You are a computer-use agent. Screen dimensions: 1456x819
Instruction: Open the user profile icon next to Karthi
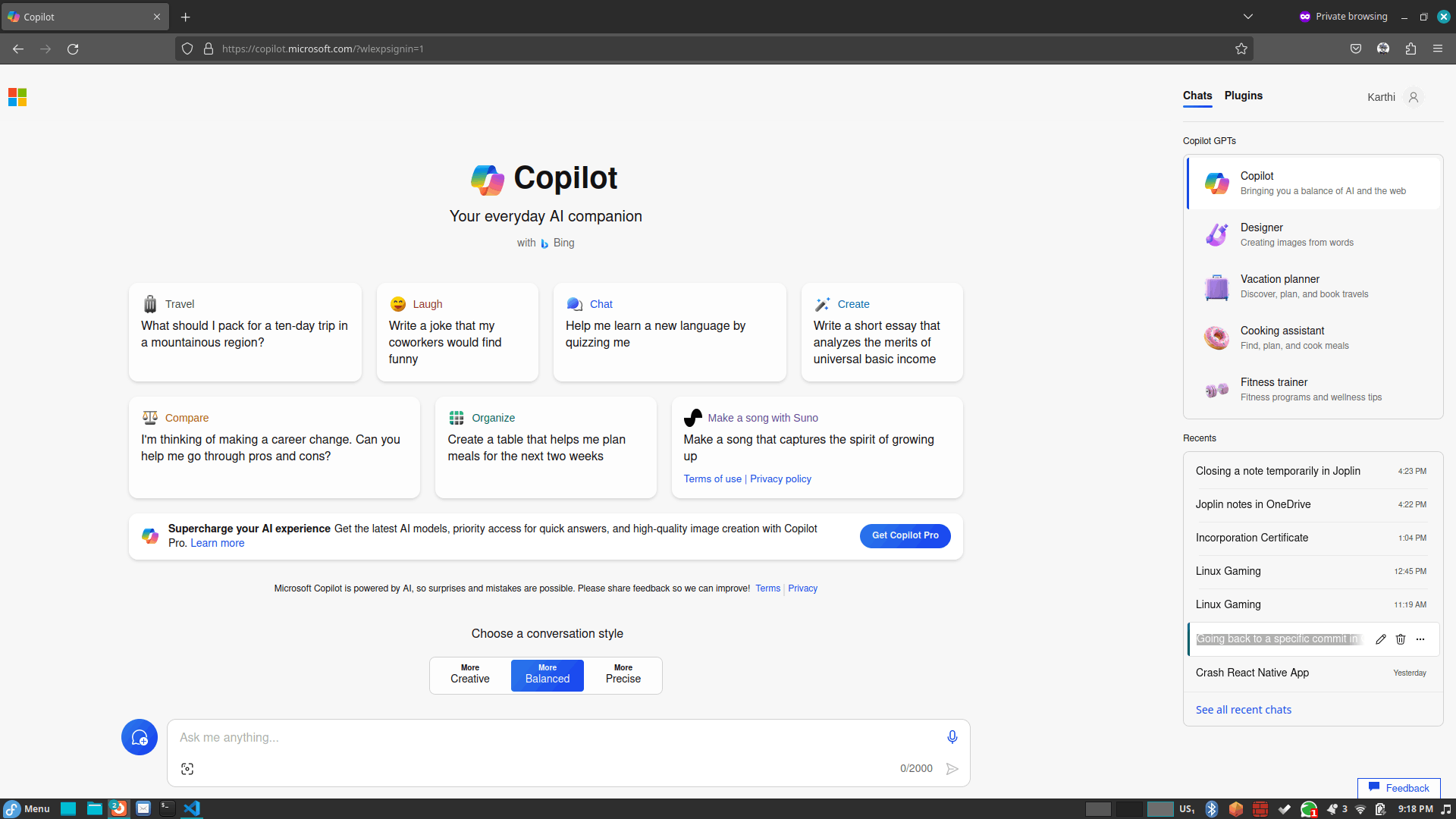1414,97
